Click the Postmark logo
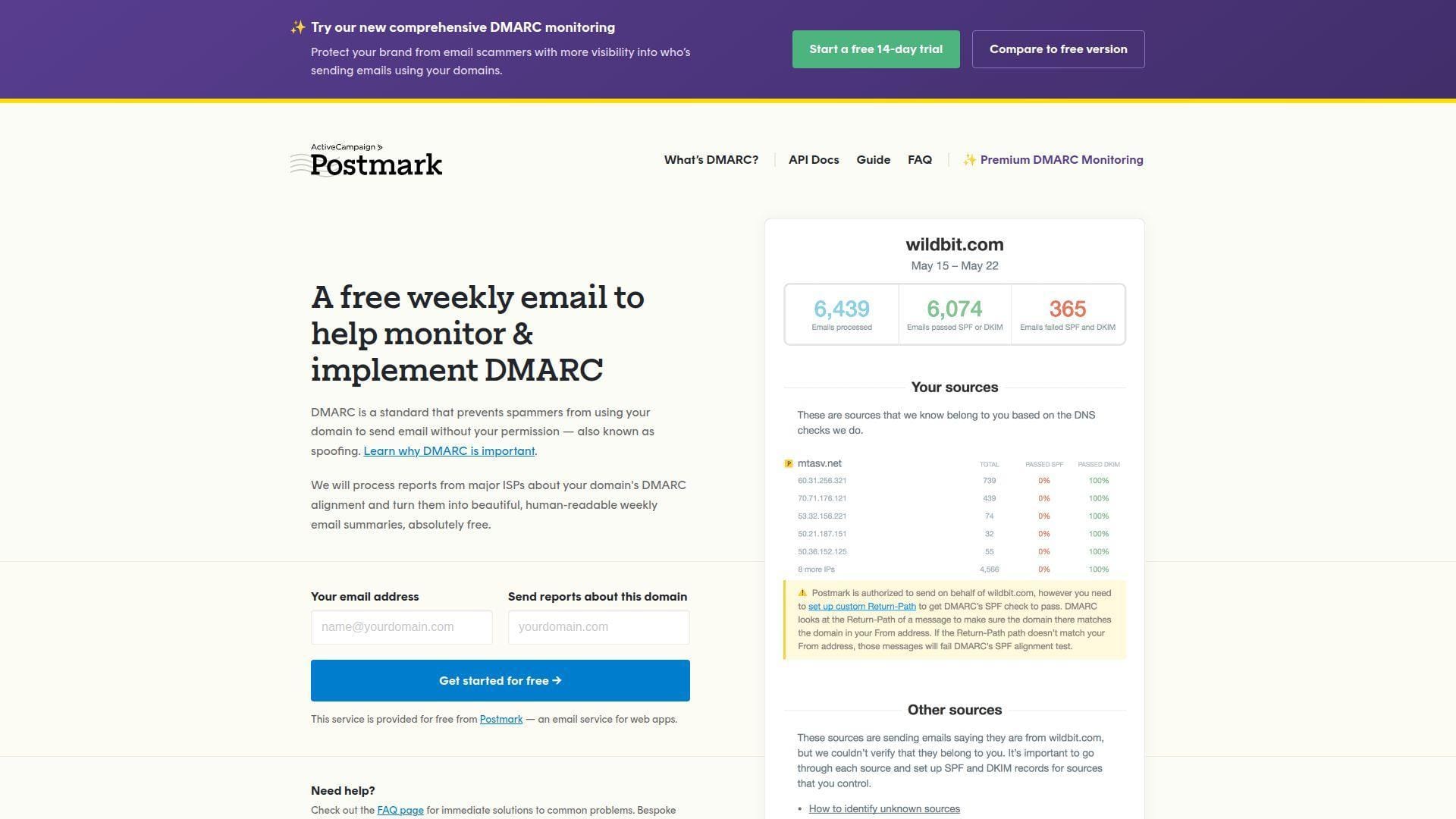 click(366, 161)
